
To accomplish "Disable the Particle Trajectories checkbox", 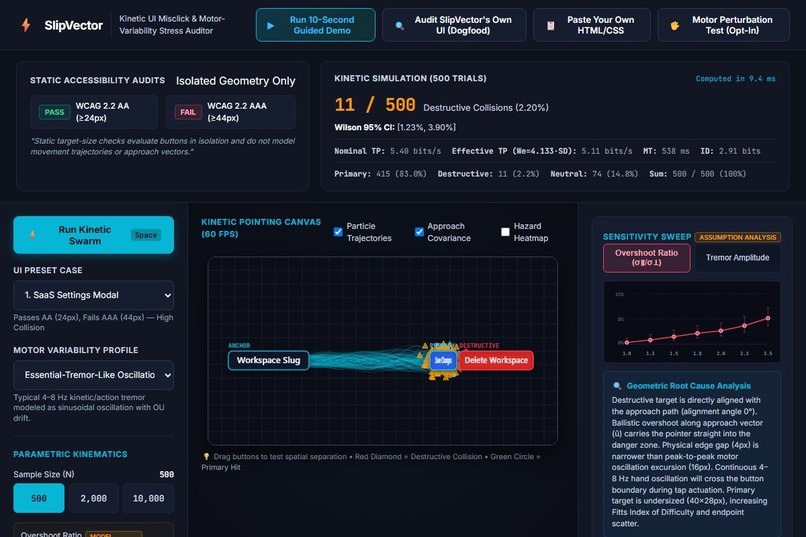I will pos(338,232).
